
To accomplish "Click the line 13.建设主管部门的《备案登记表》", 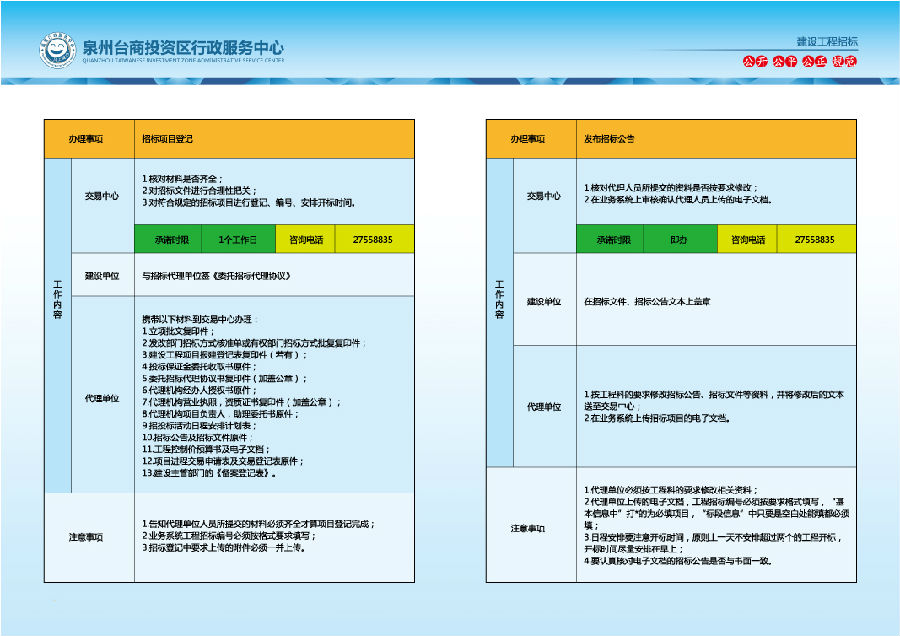I will point(210,474).
